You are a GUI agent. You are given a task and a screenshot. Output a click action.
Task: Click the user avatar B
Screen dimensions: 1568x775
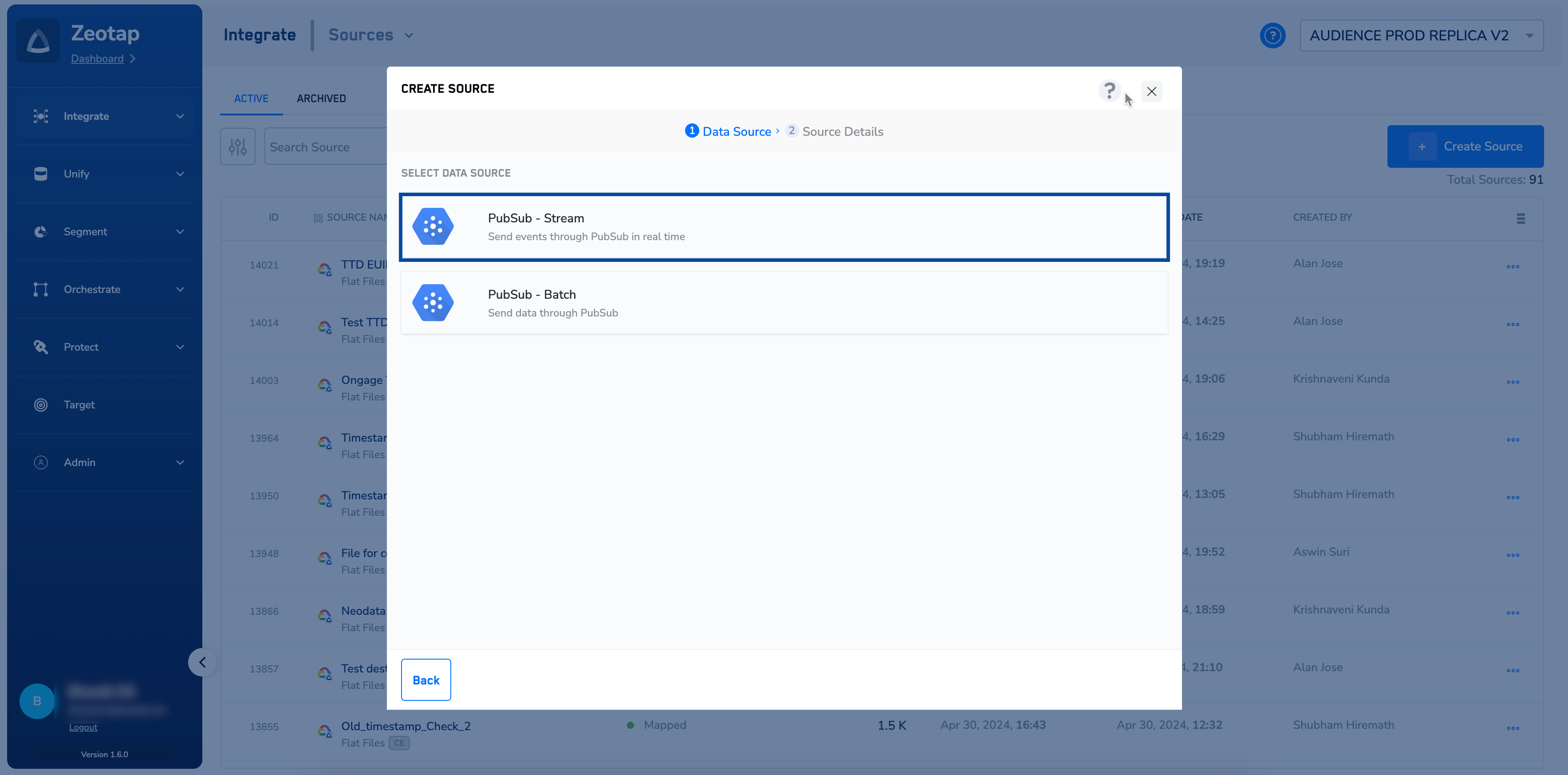click(37, 701)
